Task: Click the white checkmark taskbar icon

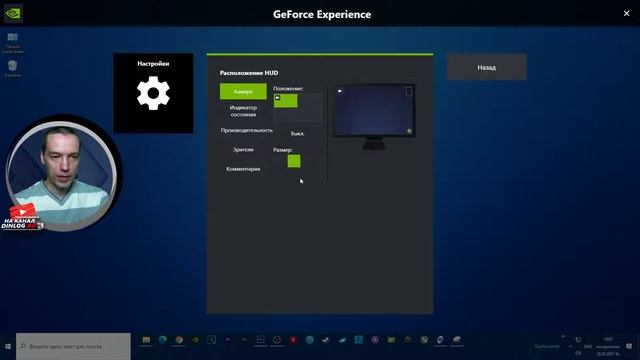Action: pos(326,340)
